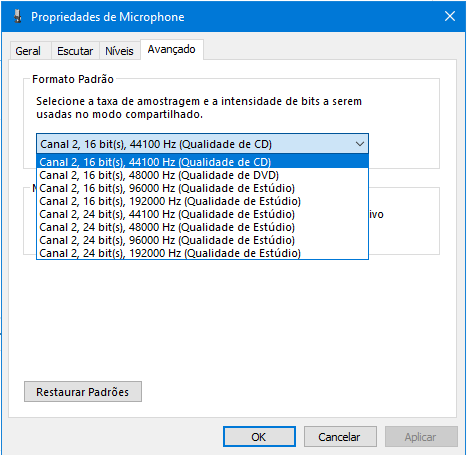The image size is (467, 455).
Task: Select 24 bit 48000 Hz studio quality option
Action: pyautogui.click(x=202, y=227)
